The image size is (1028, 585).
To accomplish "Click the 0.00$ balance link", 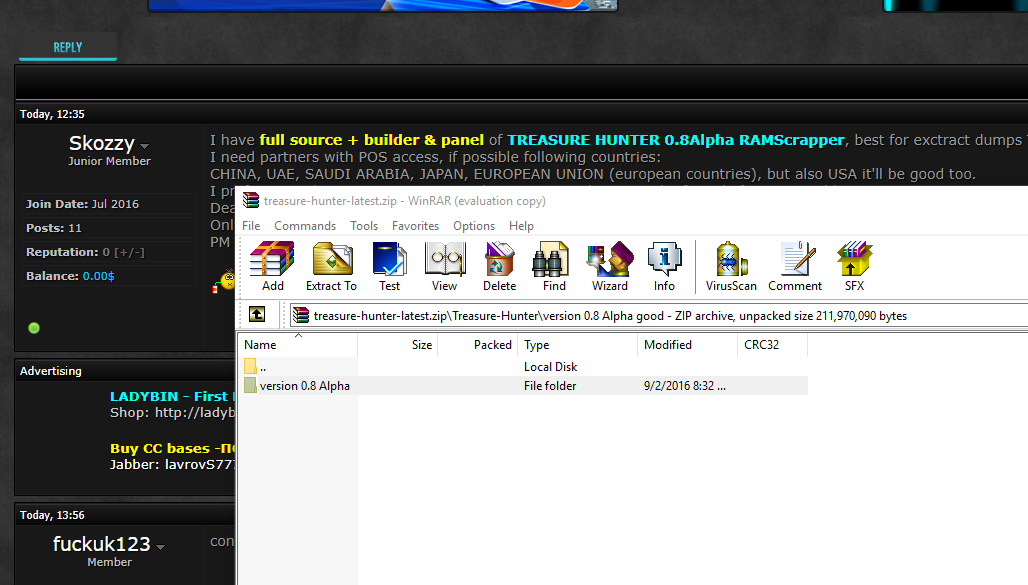I will click(98, 276).
